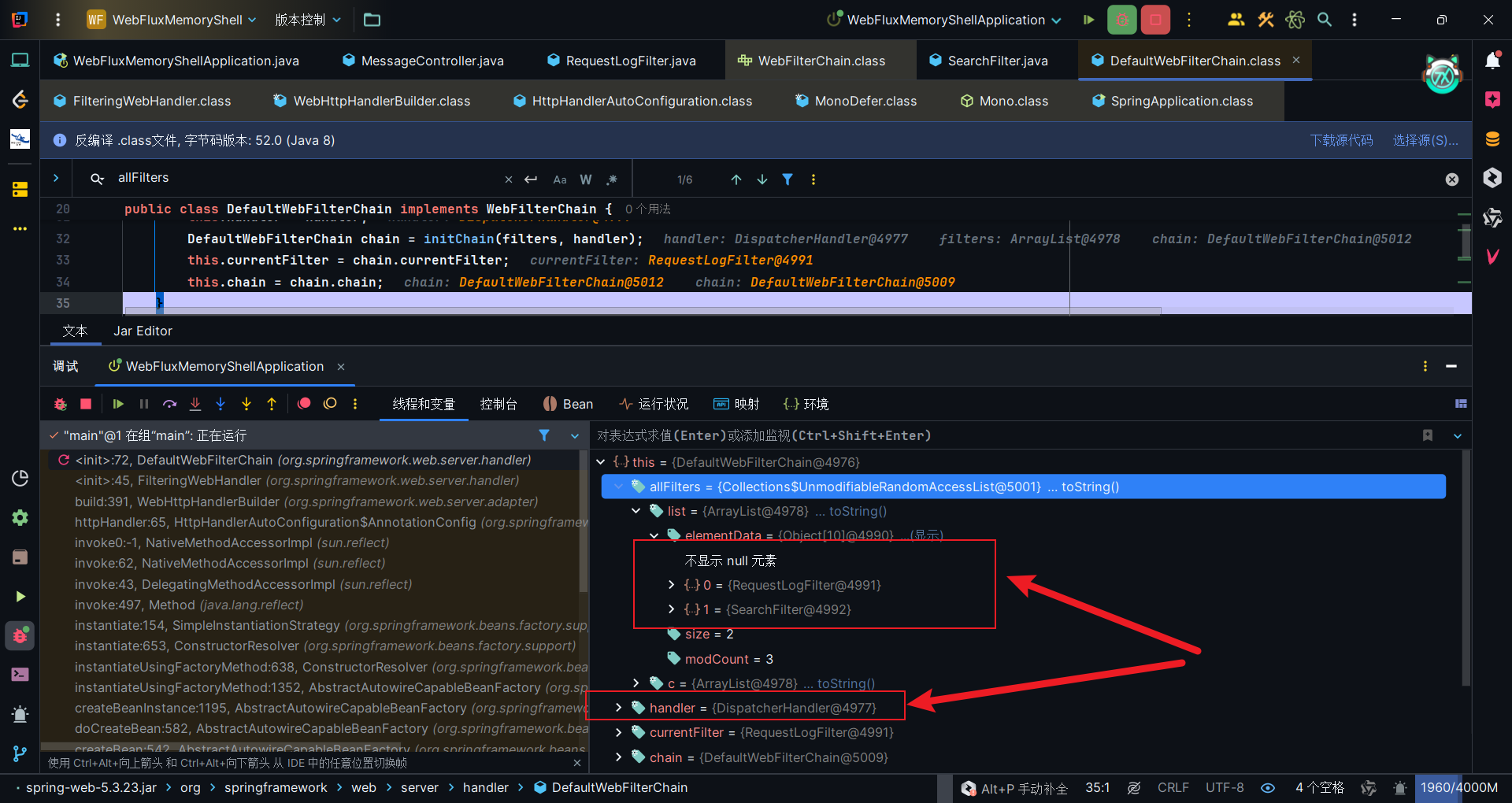This screenshot has height=803, width=1512.
Task: Expand replace row chevron in find bar
Action: pos(56,178)
